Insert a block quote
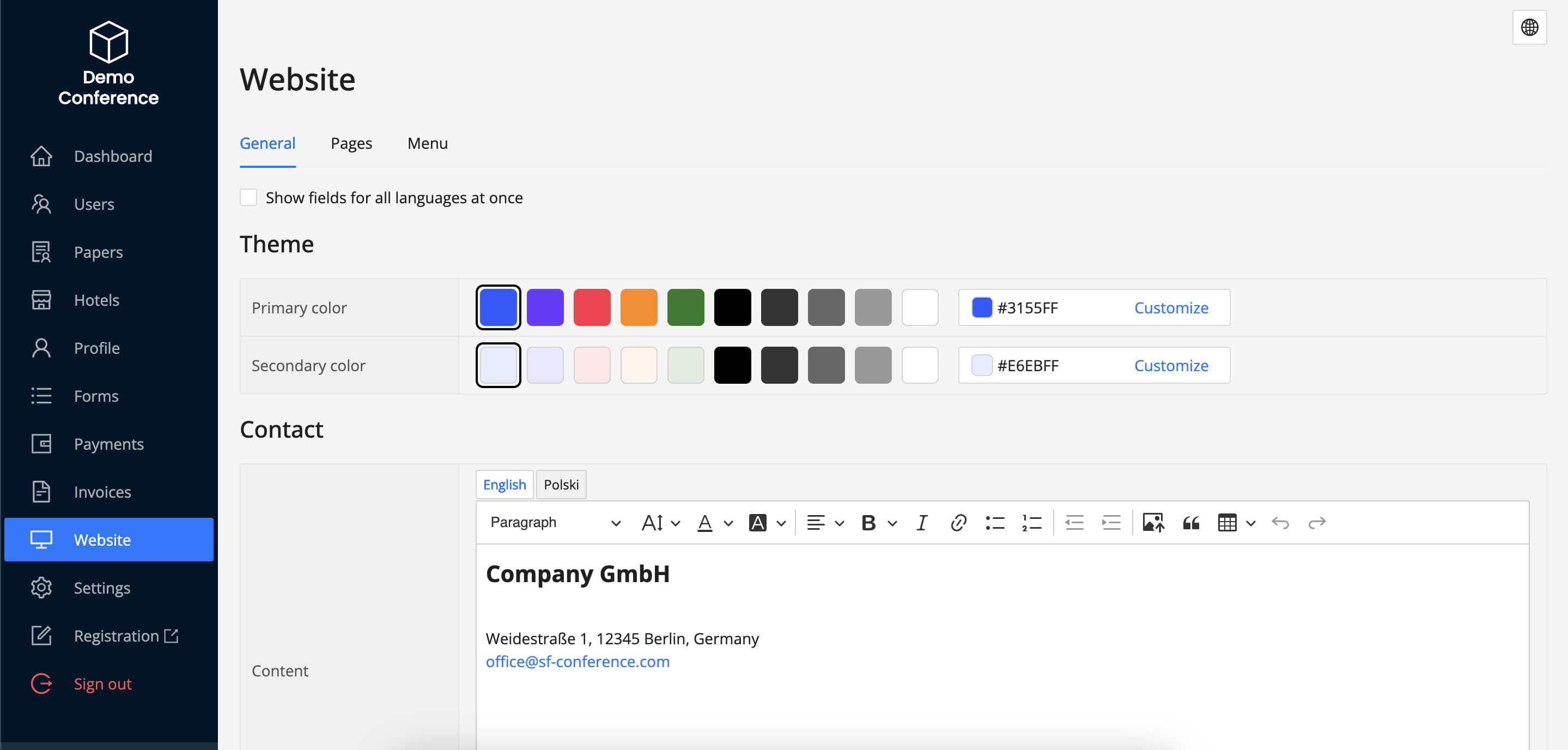Viewport: 1568px width, 750px height. tap(1190, 522)
